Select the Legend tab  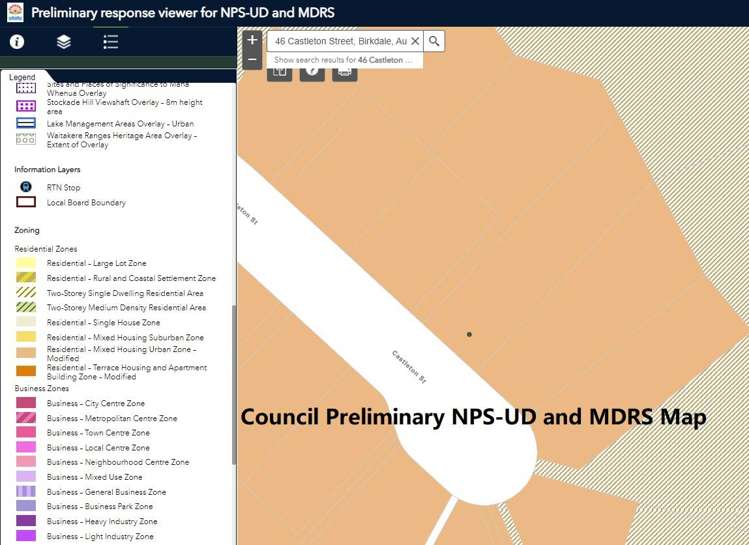tap(22, 77)
